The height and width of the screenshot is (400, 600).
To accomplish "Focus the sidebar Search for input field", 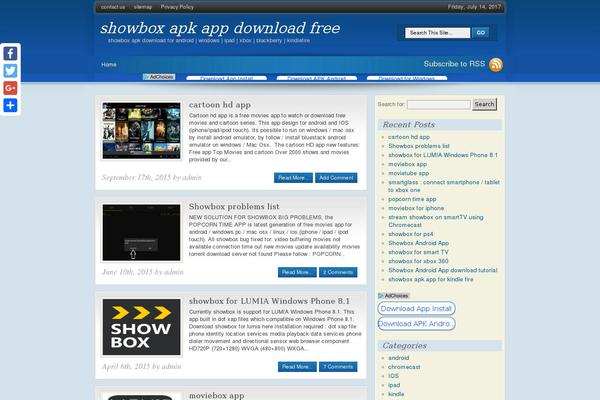I will 439,104.
